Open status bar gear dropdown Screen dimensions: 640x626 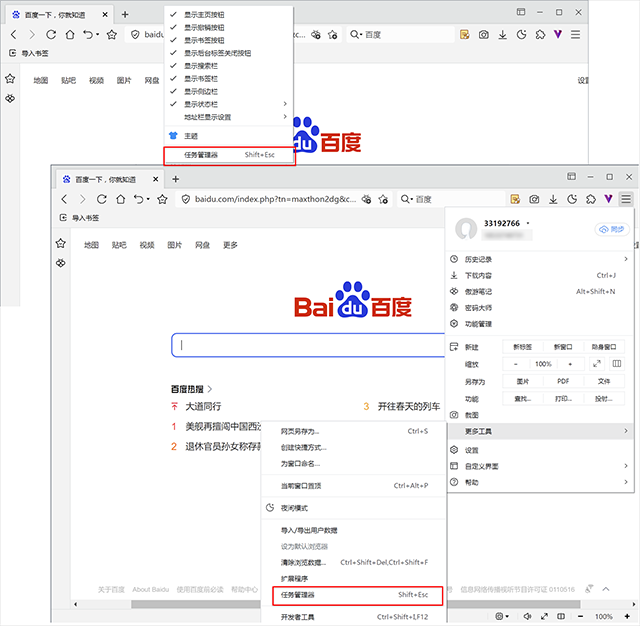click(x=502, y=616)
